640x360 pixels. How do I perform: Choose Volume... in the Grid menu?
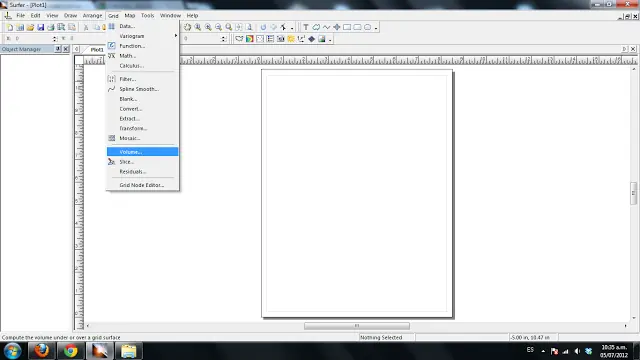click(x=142, y=152)
